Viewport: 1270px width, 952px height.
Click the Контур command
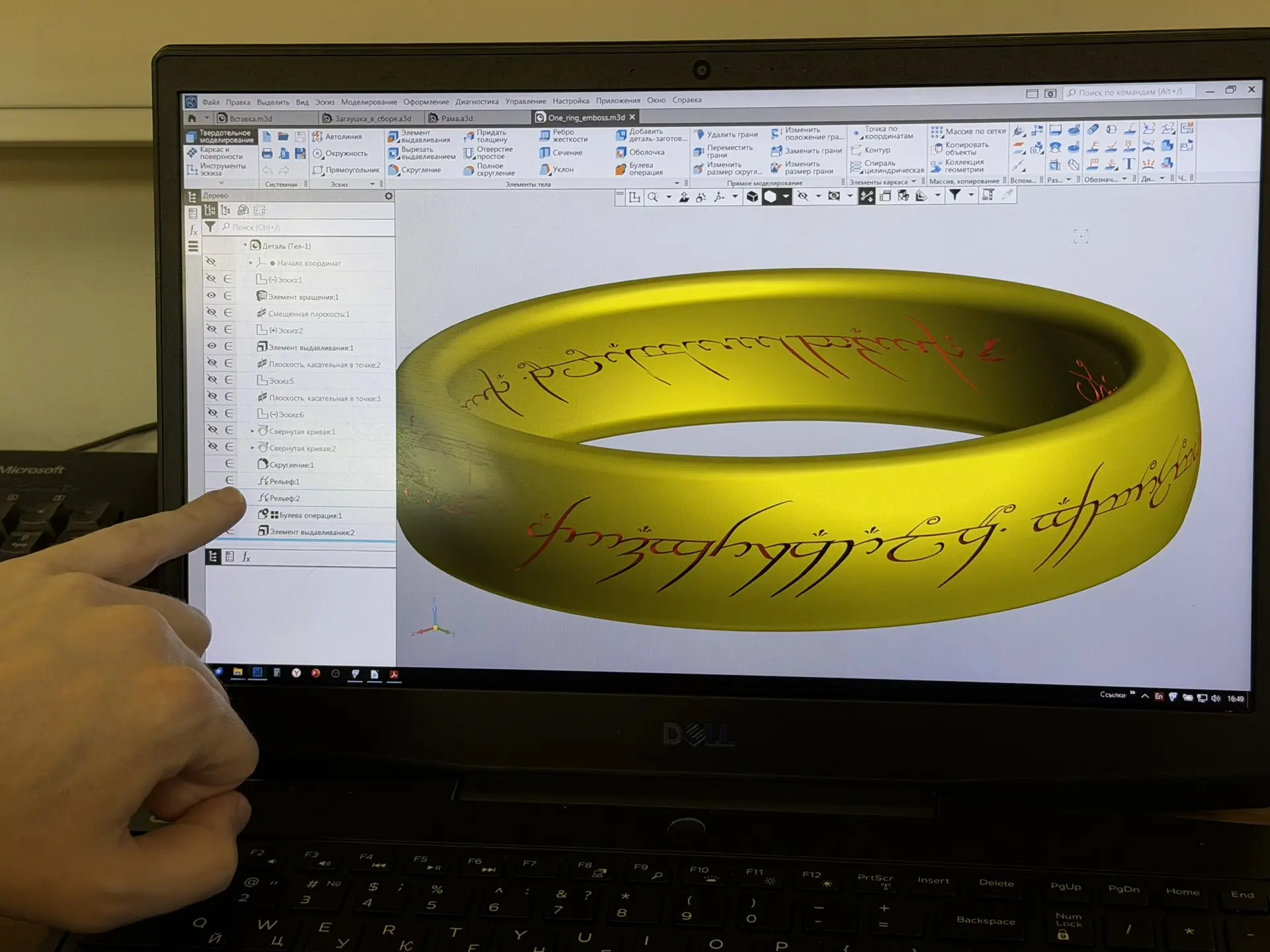870,150
